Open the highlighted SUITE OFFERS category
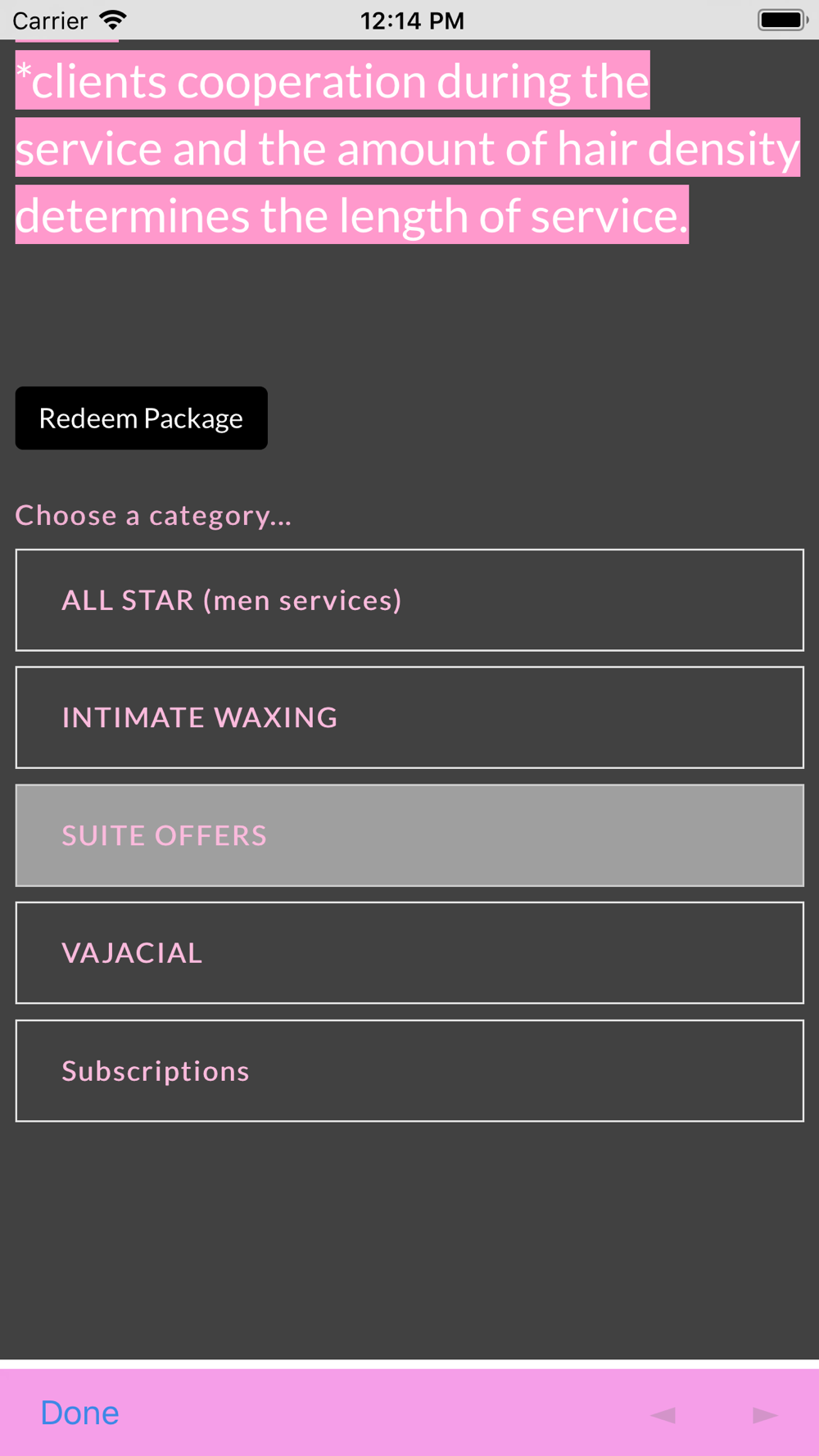This screenshot has height=1456, width=819. pos(409,835)
